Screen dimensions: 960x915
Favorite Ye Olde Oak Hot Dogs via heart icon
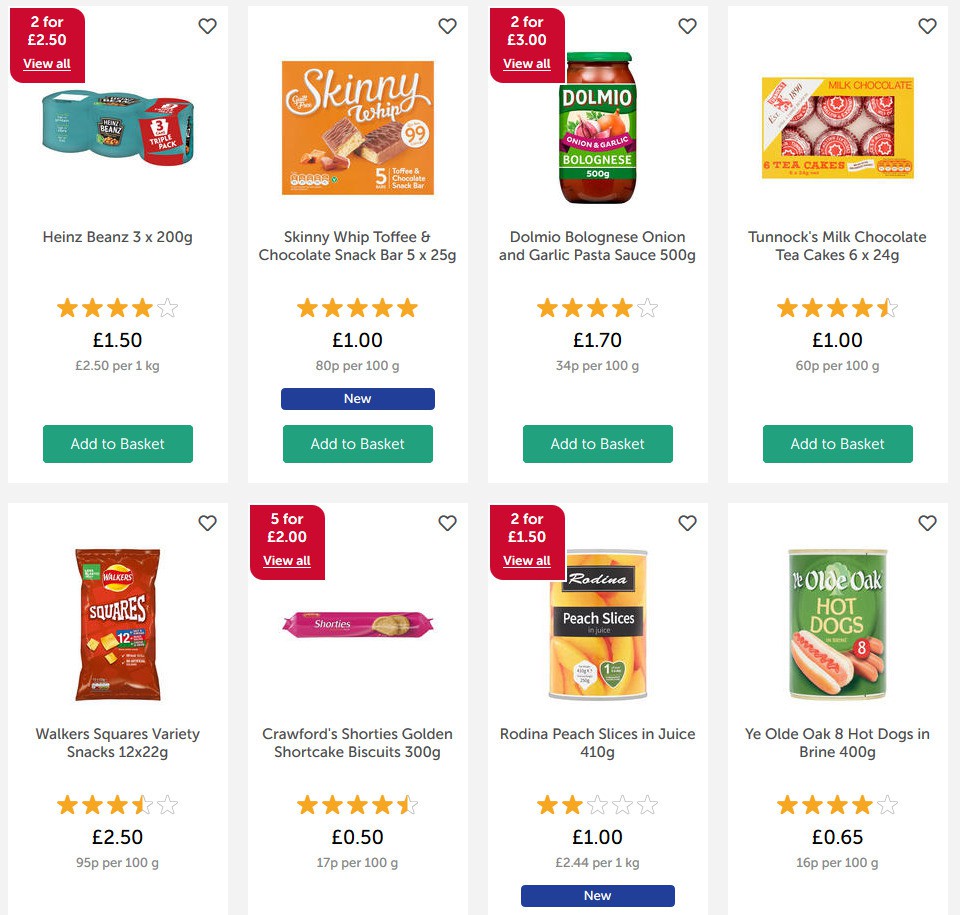click(927, 523)
